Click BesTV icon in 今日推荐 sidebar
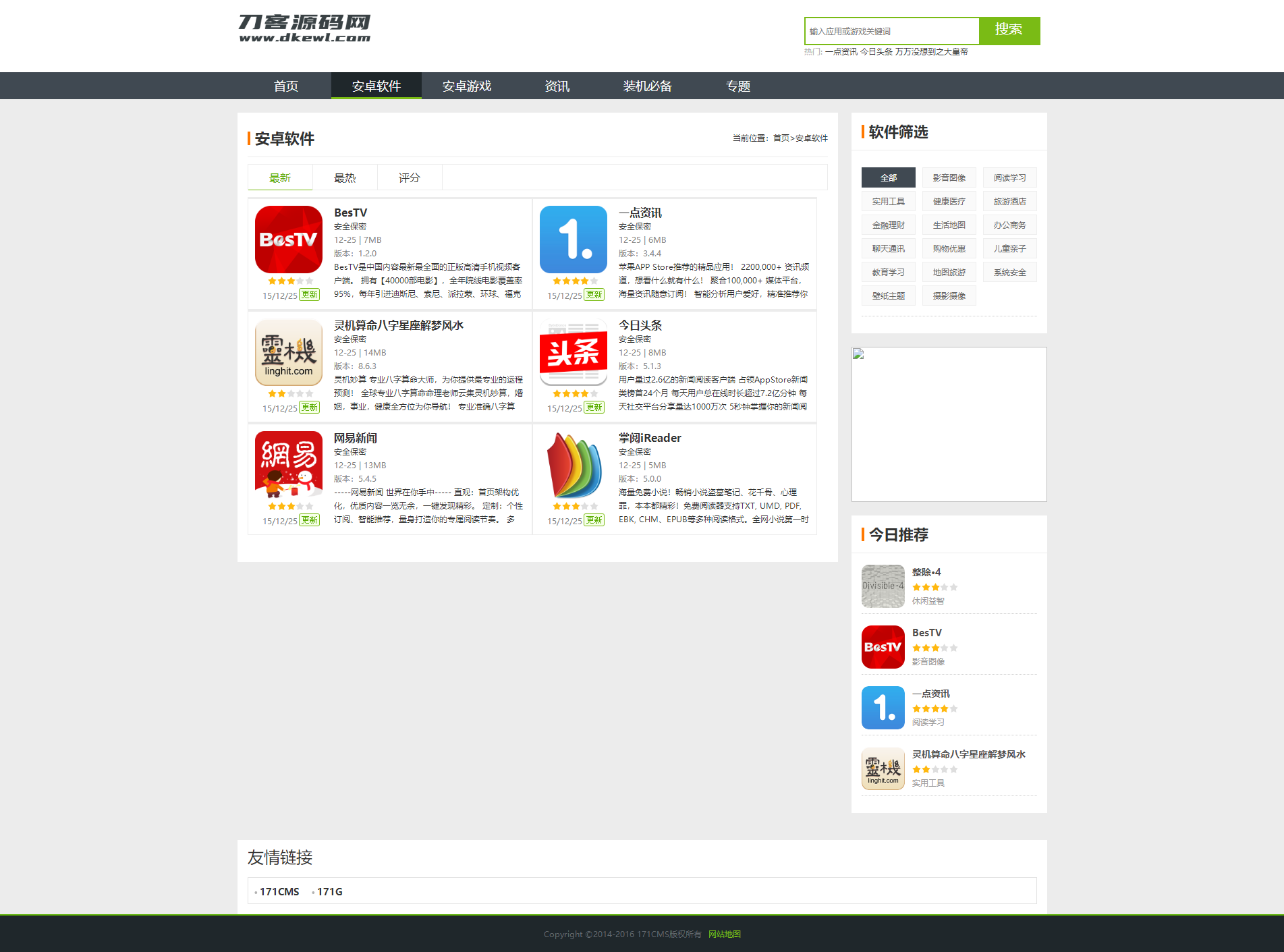 click(x=883, y=647)
